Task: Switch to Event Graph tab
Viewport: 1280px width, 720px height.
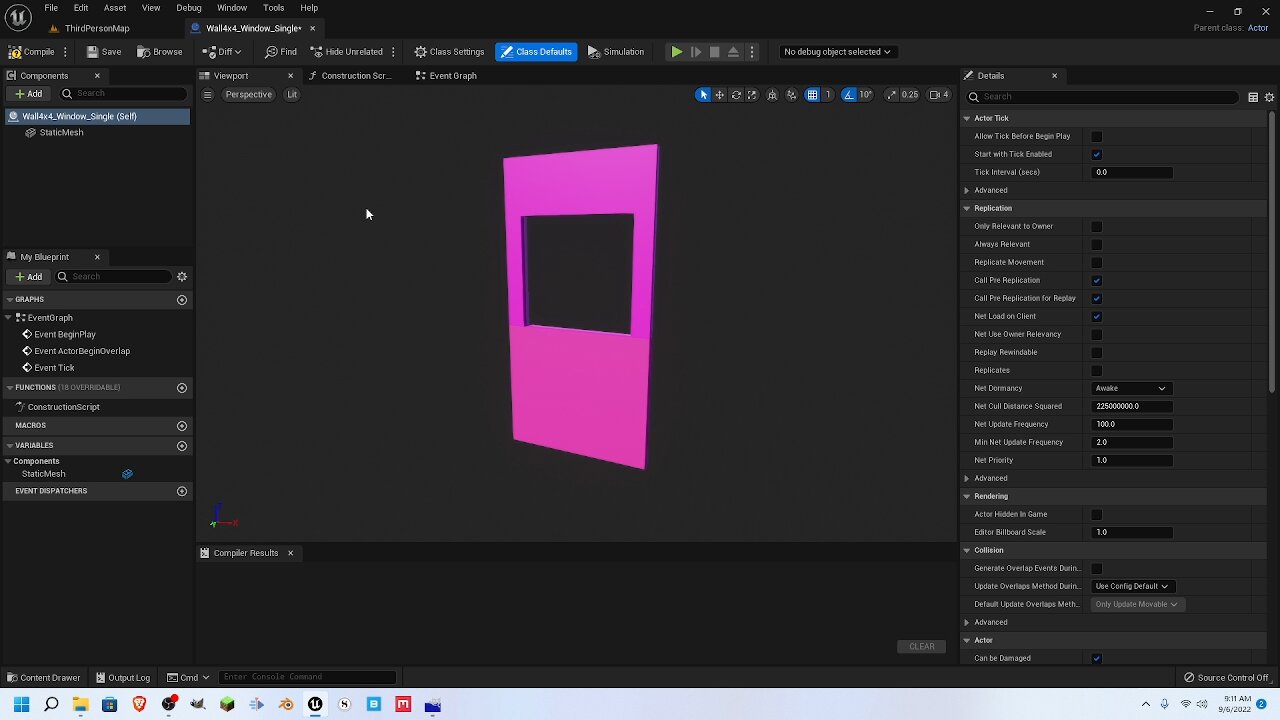Action: (x=452, y=76)
